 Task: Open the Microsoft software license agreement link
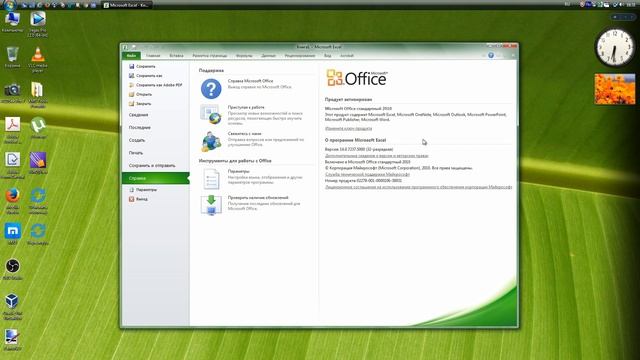418,187
